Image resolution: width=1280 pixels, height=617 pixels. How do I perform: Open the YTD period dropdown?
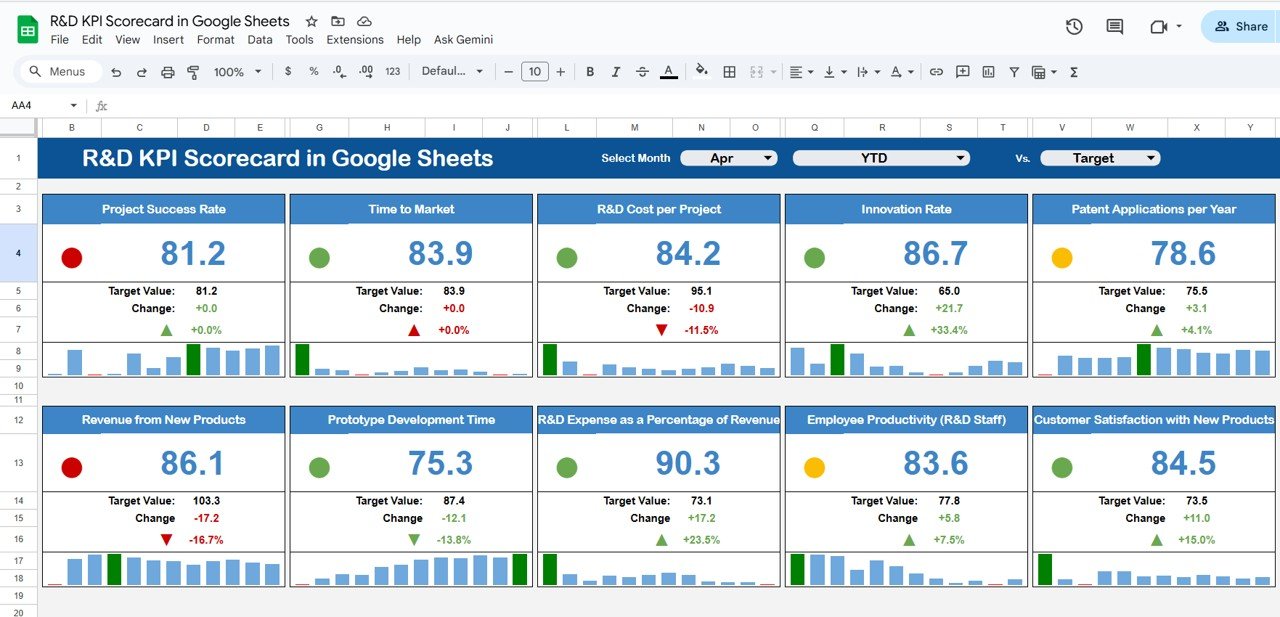(x=881, y=157)
